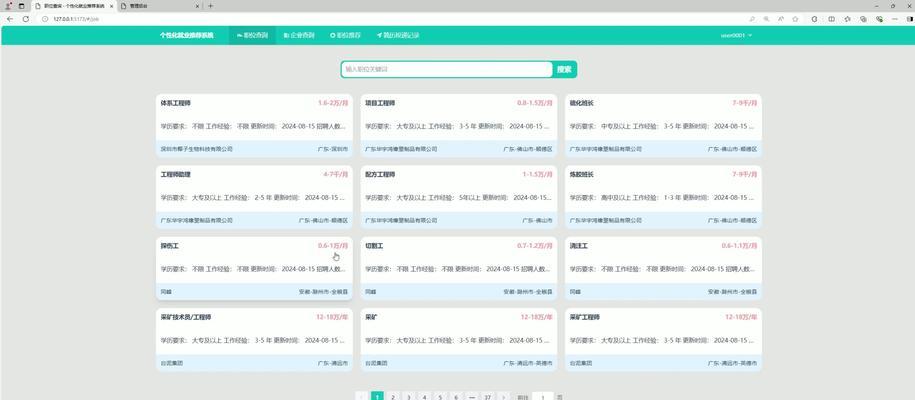Select the 配方工程师 job card

pyautogui.click(x=457, y=196)
